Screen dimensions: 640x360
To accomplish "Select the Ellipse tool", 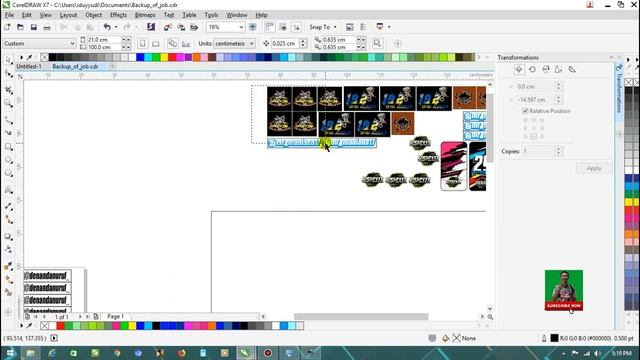I will (x=8, y=160).
